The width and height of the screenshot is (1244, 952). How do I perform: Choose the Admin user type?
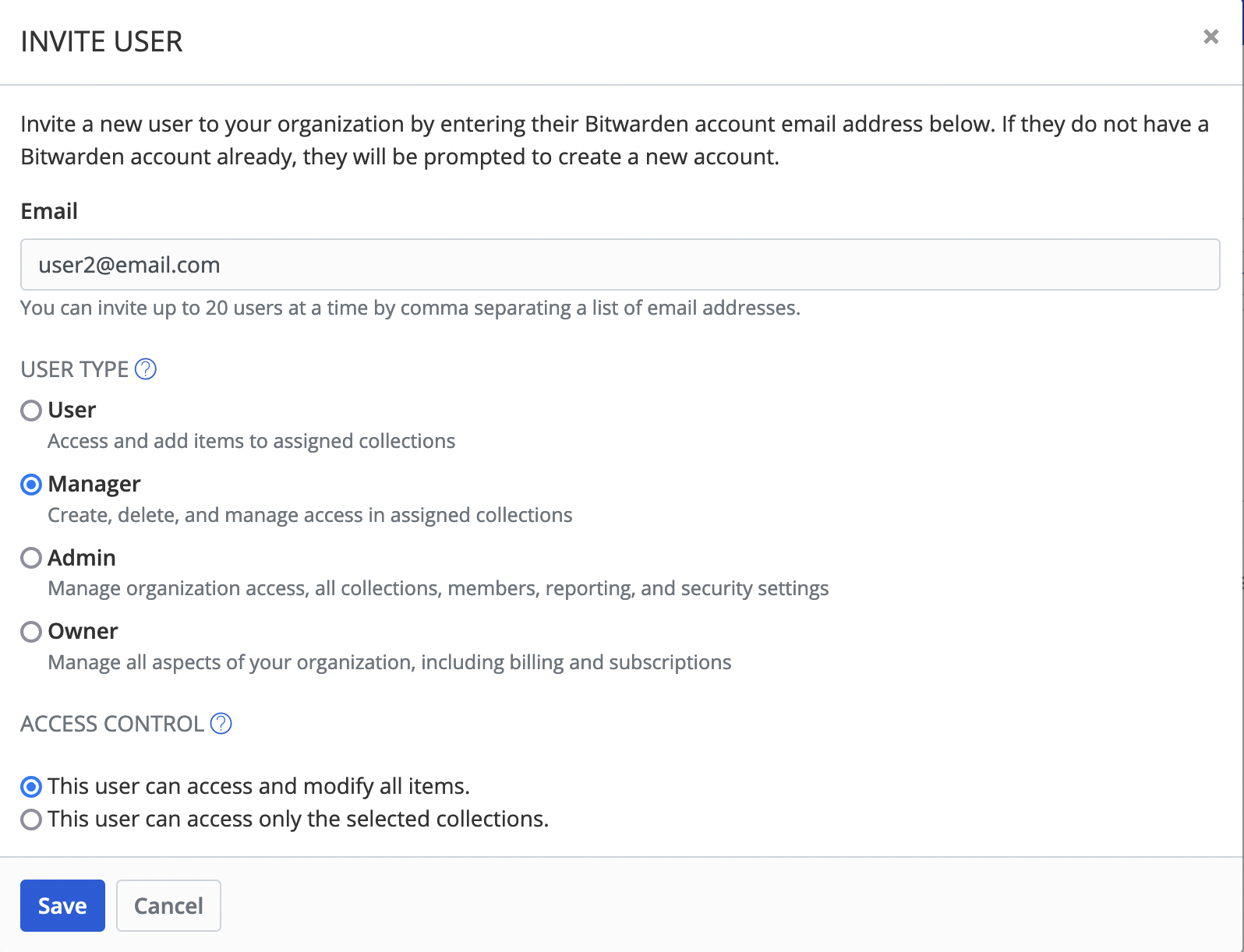click(x=31, y=558)
